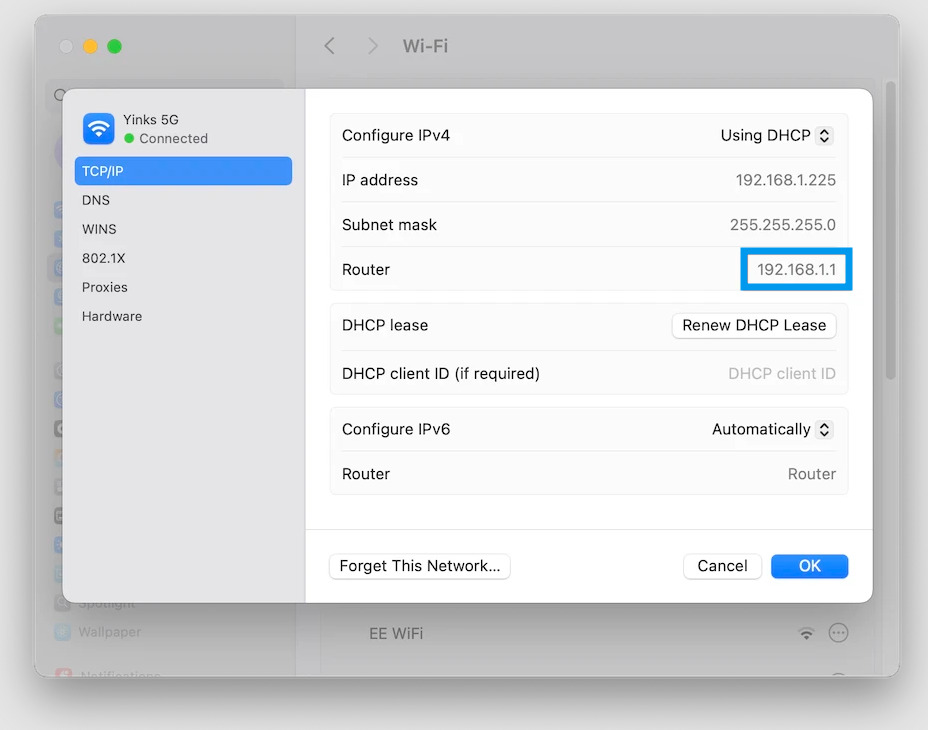
Task: Click the signal strength icon next to EE WiFi
Action: click(806, 633)
